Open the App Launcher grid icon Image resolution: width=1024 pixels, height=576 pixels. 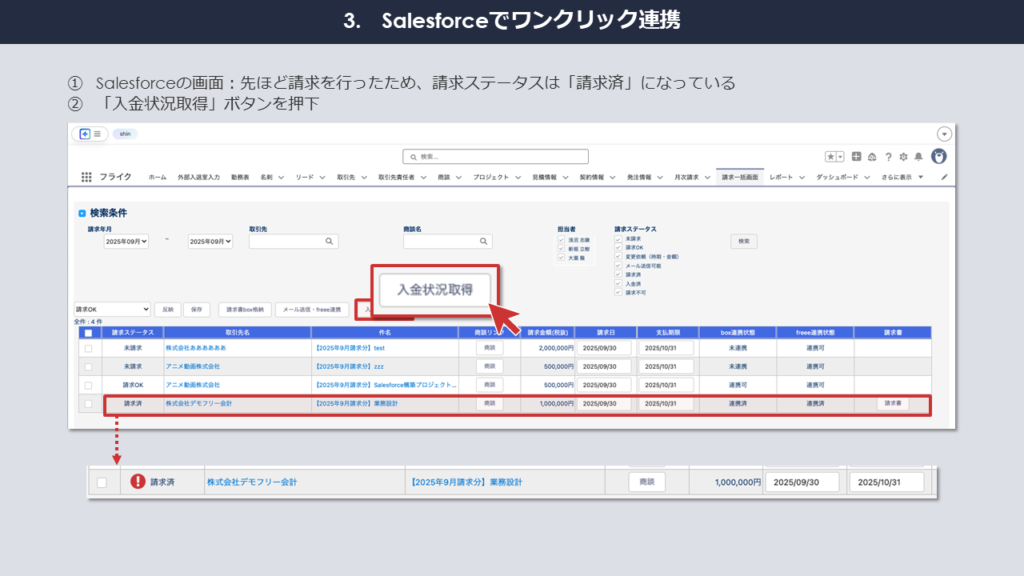[x=87, y=177]
